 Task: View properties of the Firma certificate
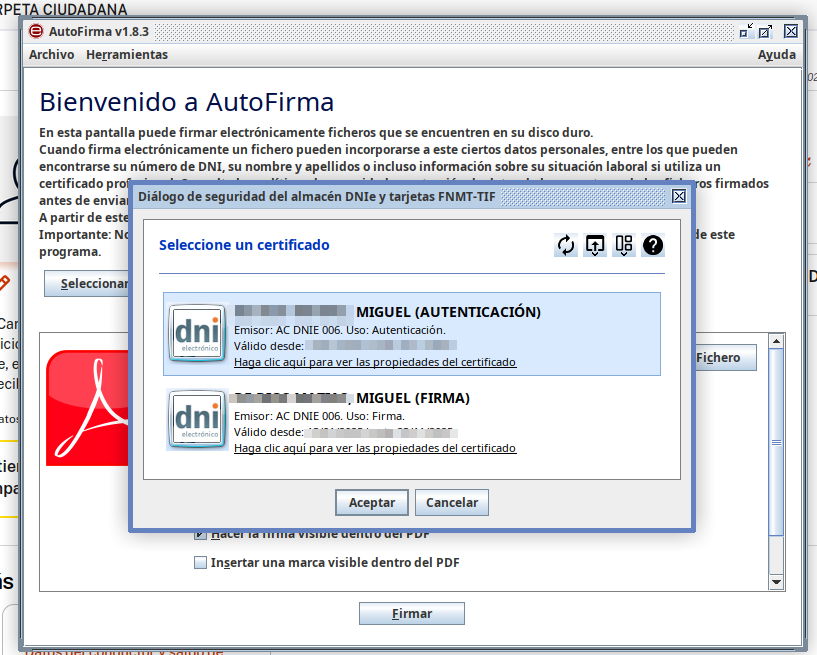pos(375,448)
